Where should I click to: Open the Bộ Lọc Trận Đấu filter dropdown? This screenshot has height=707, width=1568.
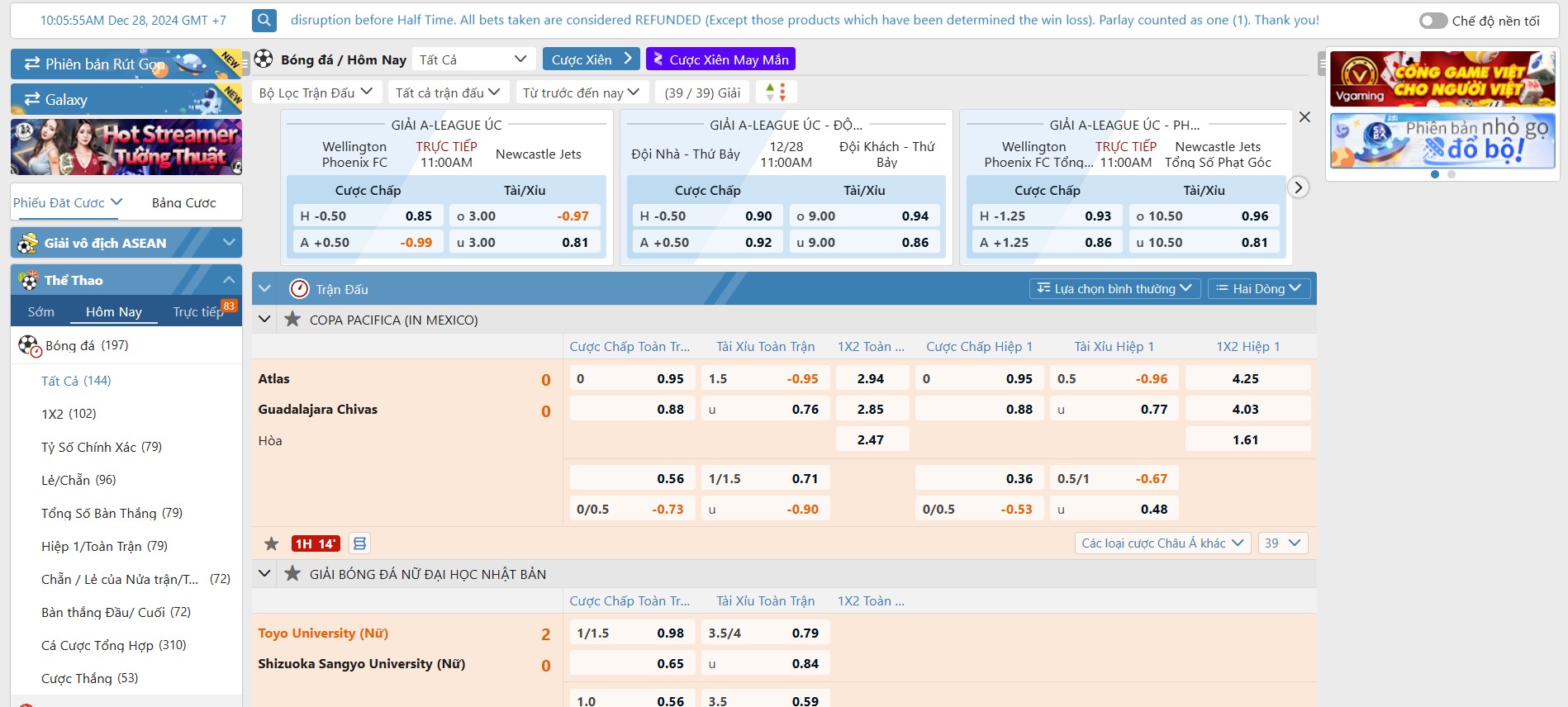(x=316, y=93)
